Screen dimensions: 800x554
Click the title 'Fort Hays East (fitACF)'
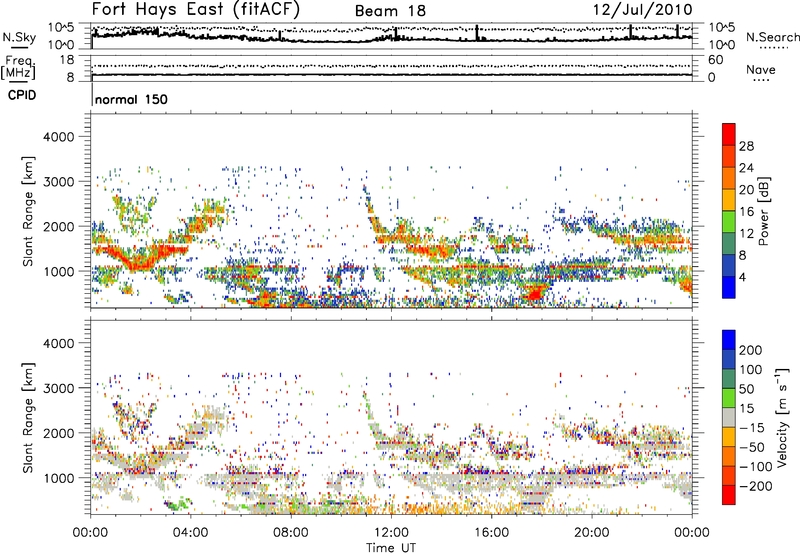tap(196, 9)
